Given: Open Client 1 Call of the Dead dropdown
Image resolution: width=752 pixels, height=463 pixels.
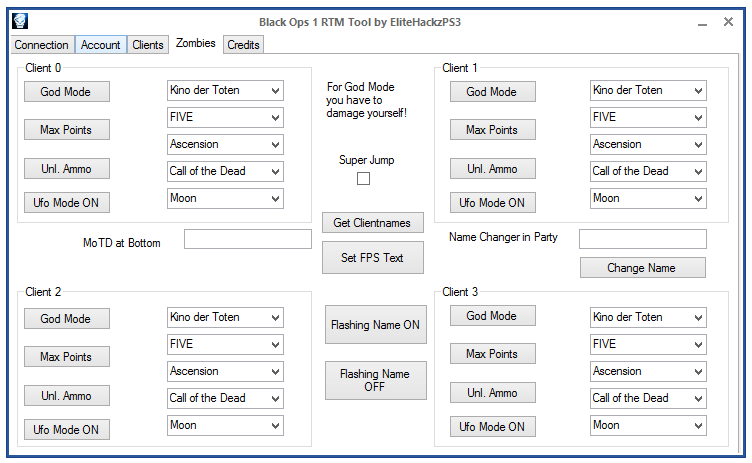Looking at the screenshot, I should pyautogui.click(x=648, y=171).
